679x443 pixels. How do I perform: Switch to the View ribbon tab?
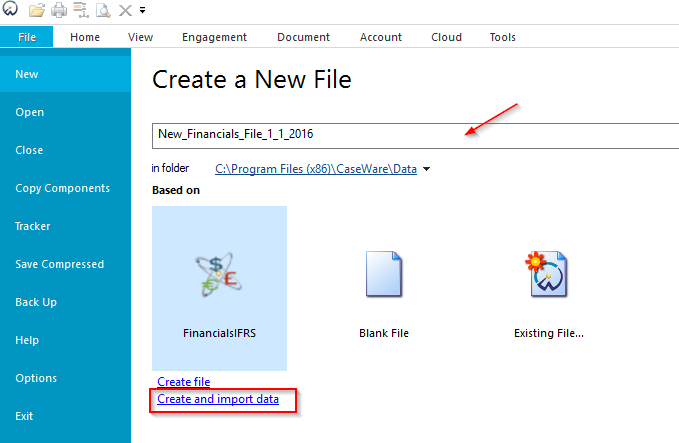point(140,37)
